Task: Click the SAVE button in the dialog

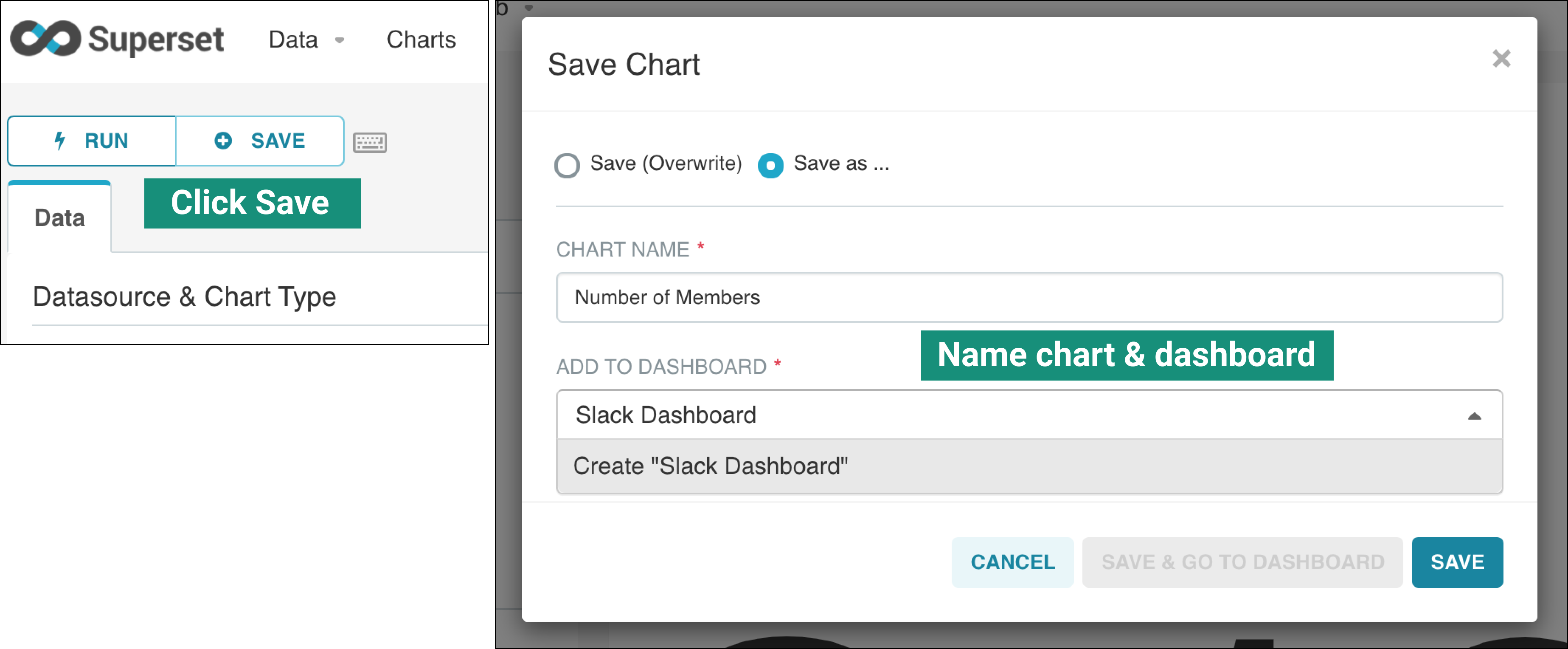Action: (1457, 562)
